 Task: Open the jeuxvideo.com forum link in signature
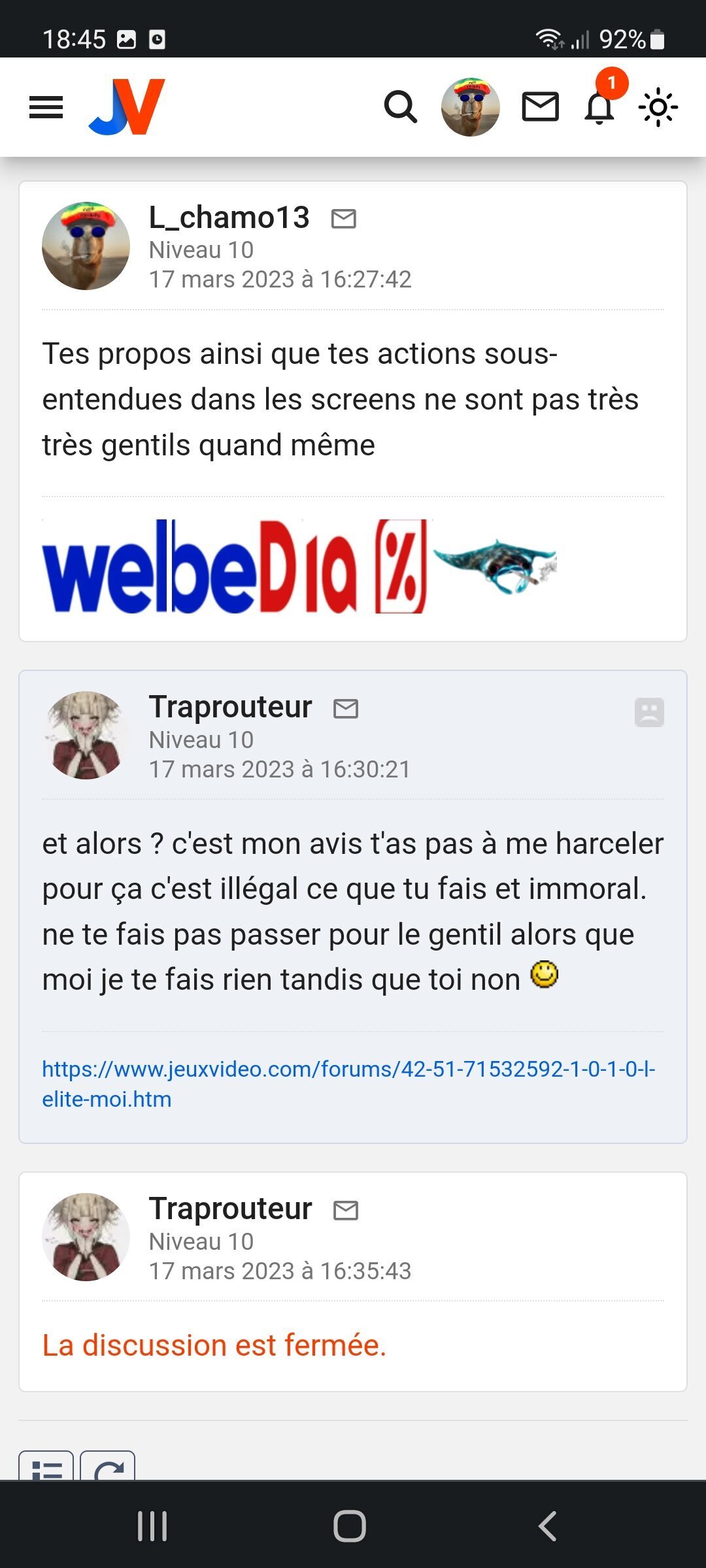(348, 1084)
